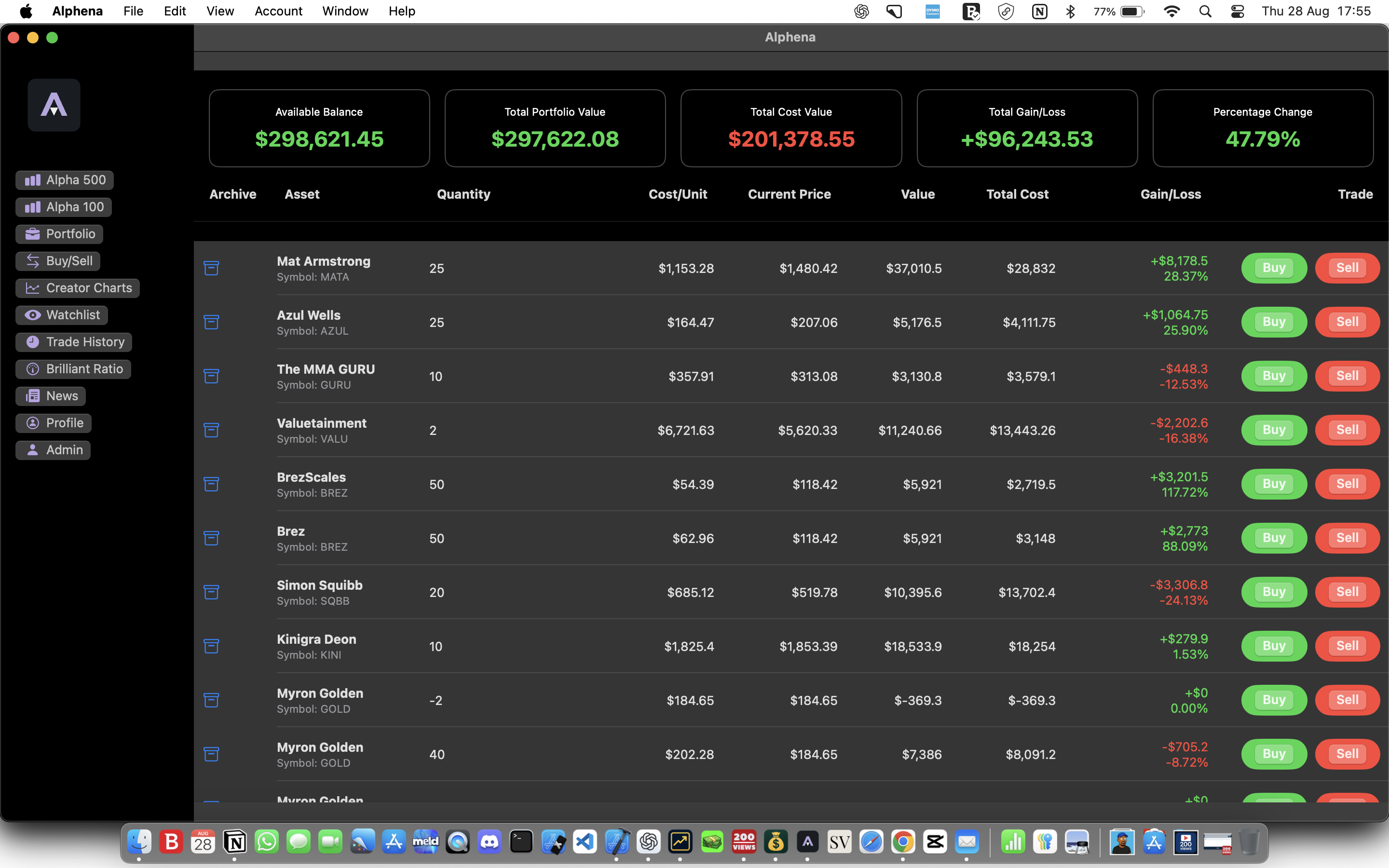The height and width of the screenshot is (868, 1389).
Task: Open Google Chrome from the Dock
Action: [x=903, y=842]
